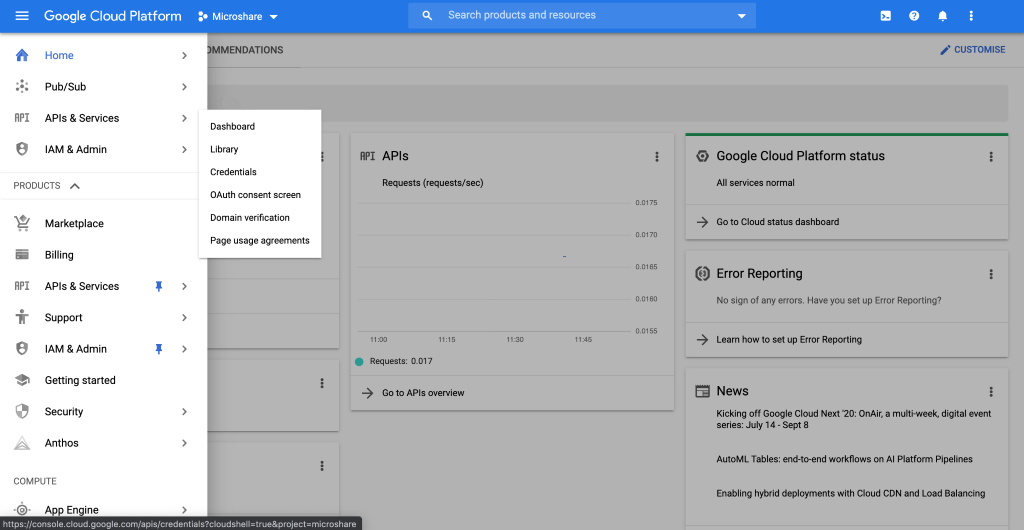
Task: Open the notifications bell
Action: [942, 16]
